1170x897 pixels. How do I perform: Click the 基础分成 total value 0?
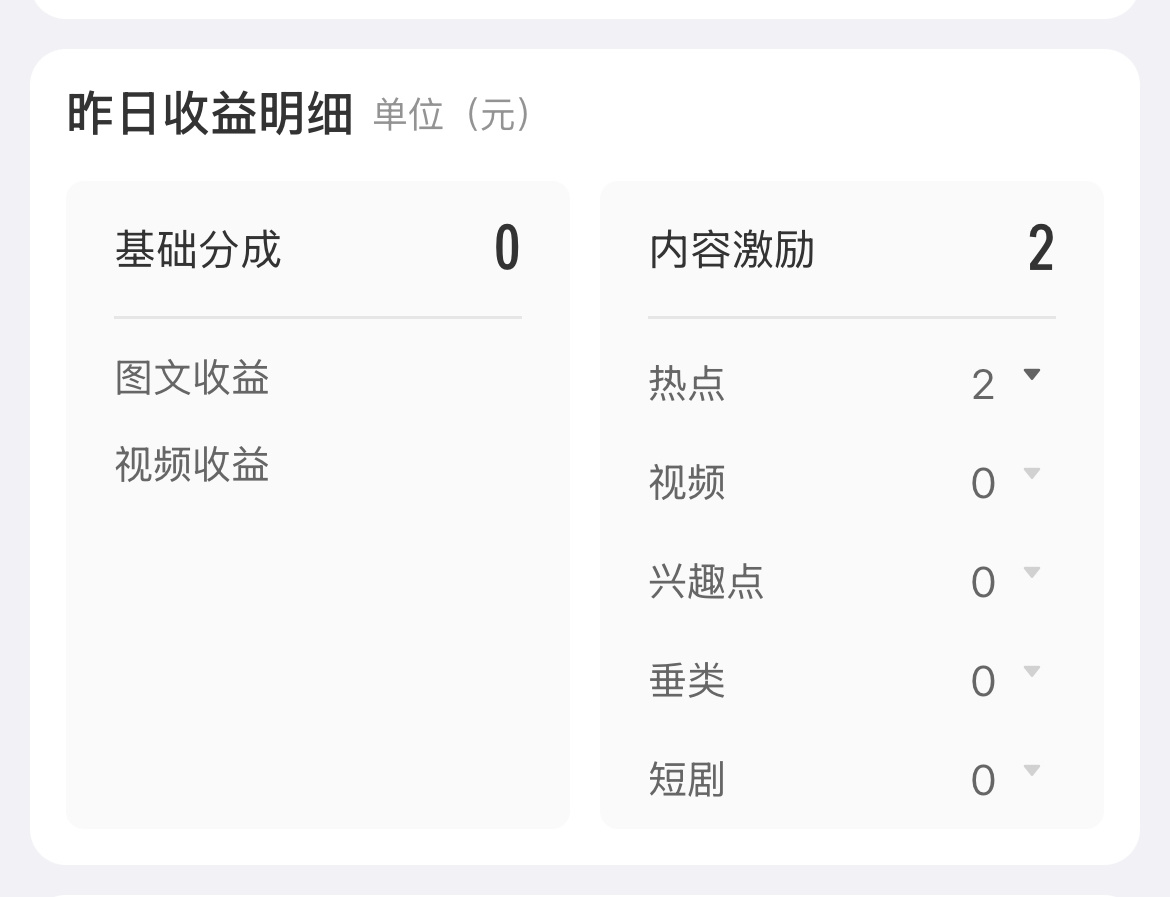(507, 248)
